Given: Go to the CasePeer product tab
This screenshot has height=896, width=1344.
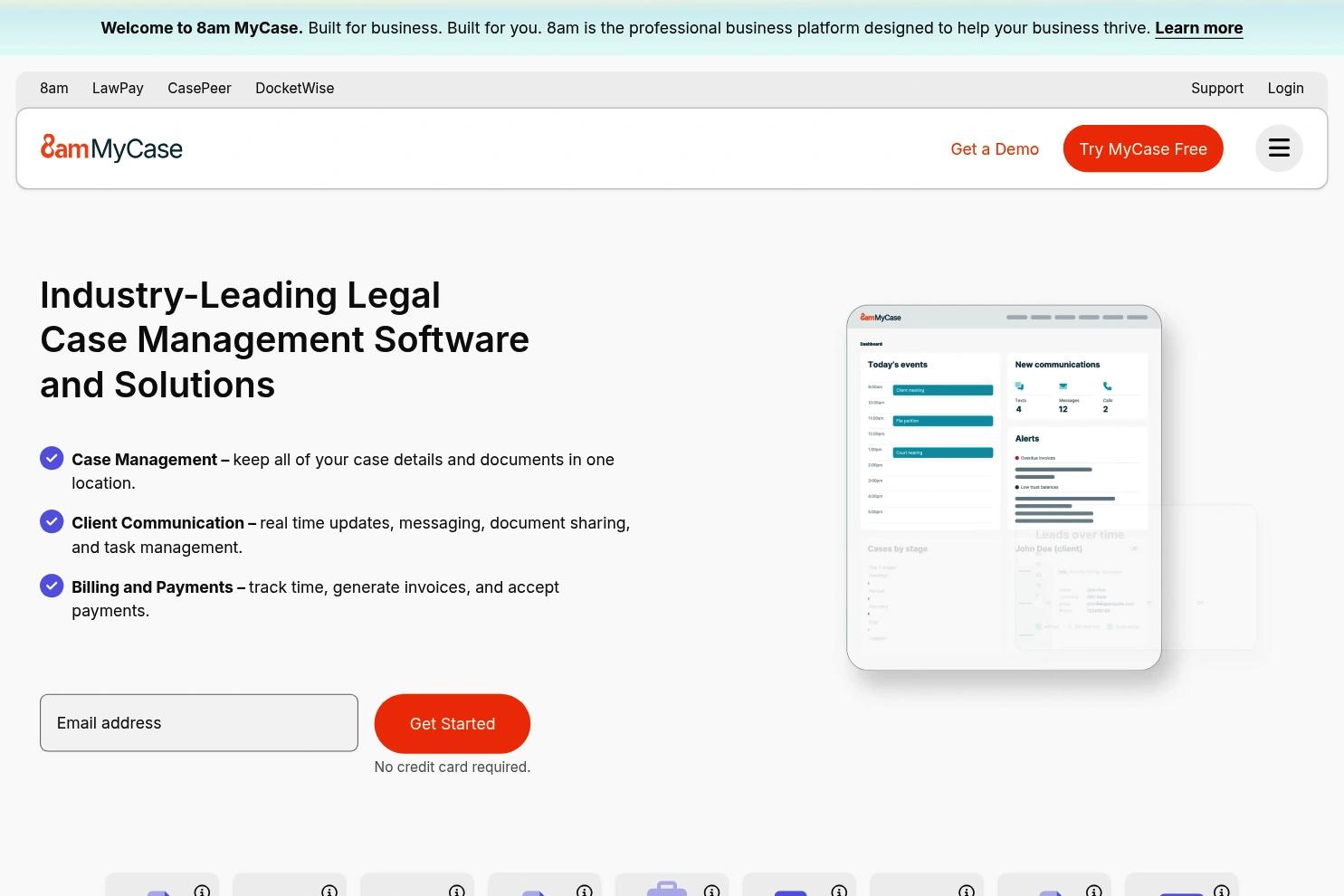Looking at the screenshot, I should point(199,88).
